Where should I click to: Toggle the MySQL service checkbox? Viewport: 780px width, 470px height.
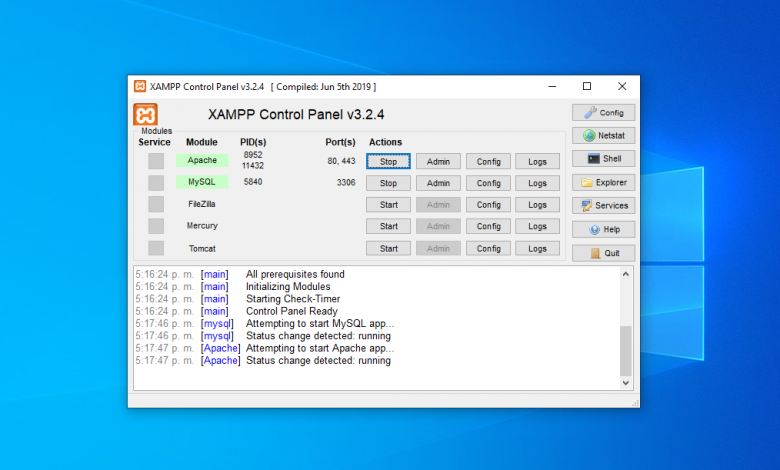click(x=156, y=183)
